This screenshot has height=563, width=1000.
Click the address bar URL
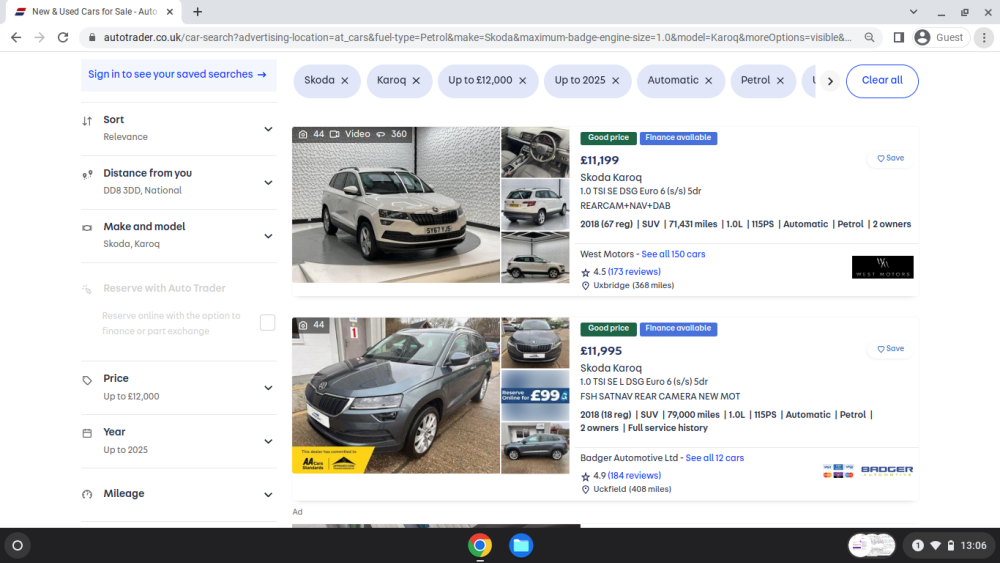point(477,38)
